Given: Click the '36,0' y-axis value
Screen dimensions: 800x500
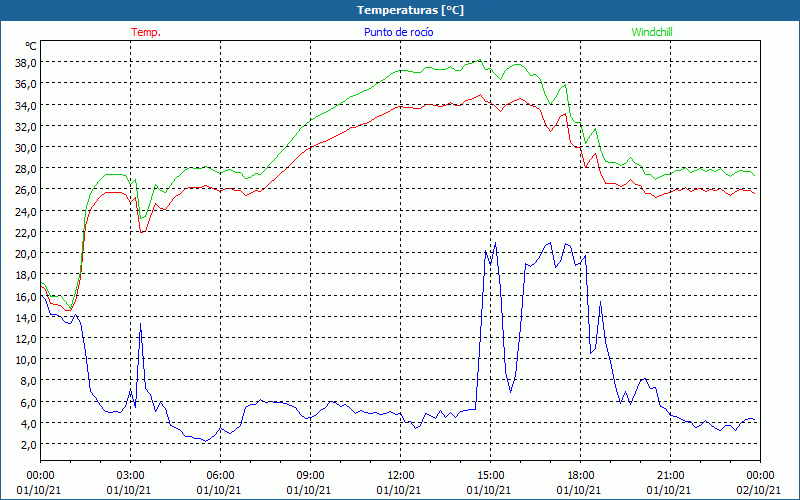Looking at the screenshot, I should point(27,84).
